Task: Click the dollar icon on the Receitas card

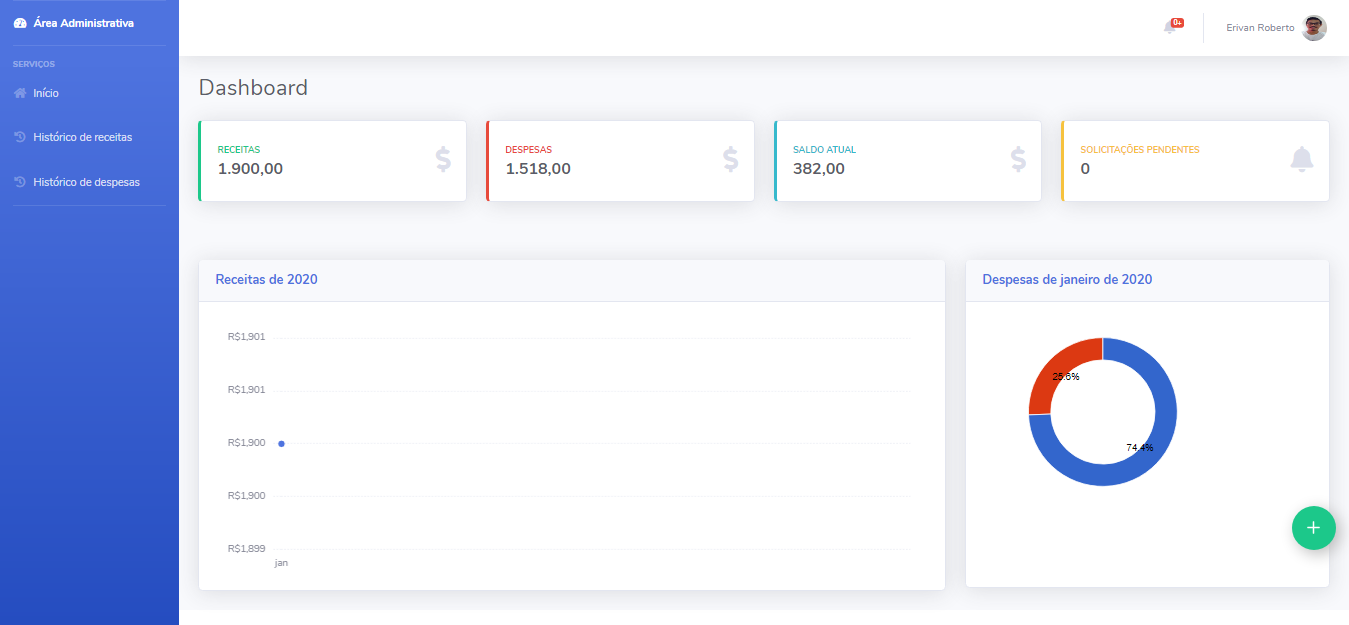Action: click(x=443, y=159)
